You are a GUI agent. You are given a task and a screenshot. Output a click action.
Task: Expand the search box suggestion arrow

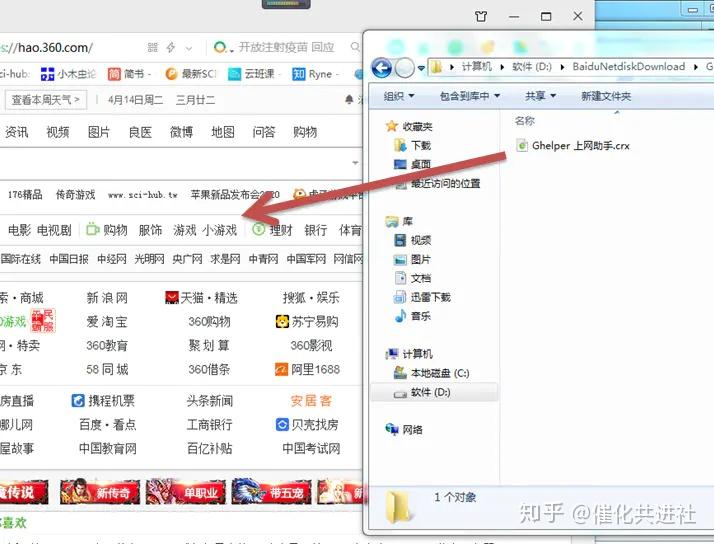355,163
